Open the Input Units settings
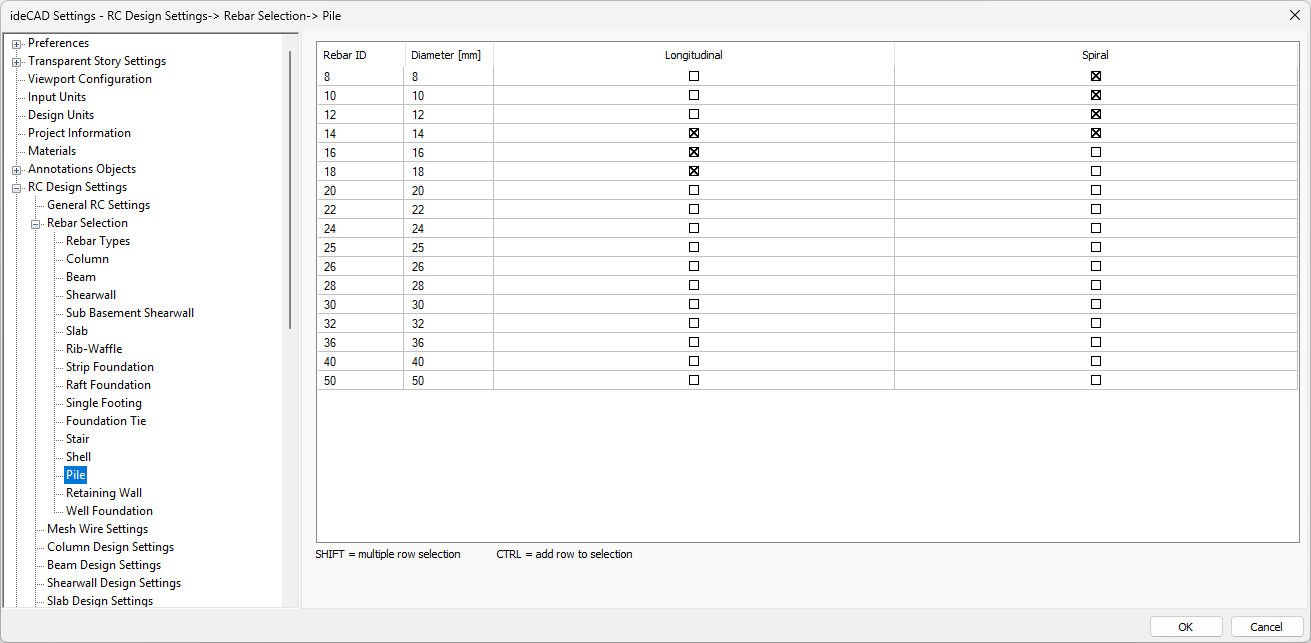This screenshot has height=643, width=1311. pos(57,97)
